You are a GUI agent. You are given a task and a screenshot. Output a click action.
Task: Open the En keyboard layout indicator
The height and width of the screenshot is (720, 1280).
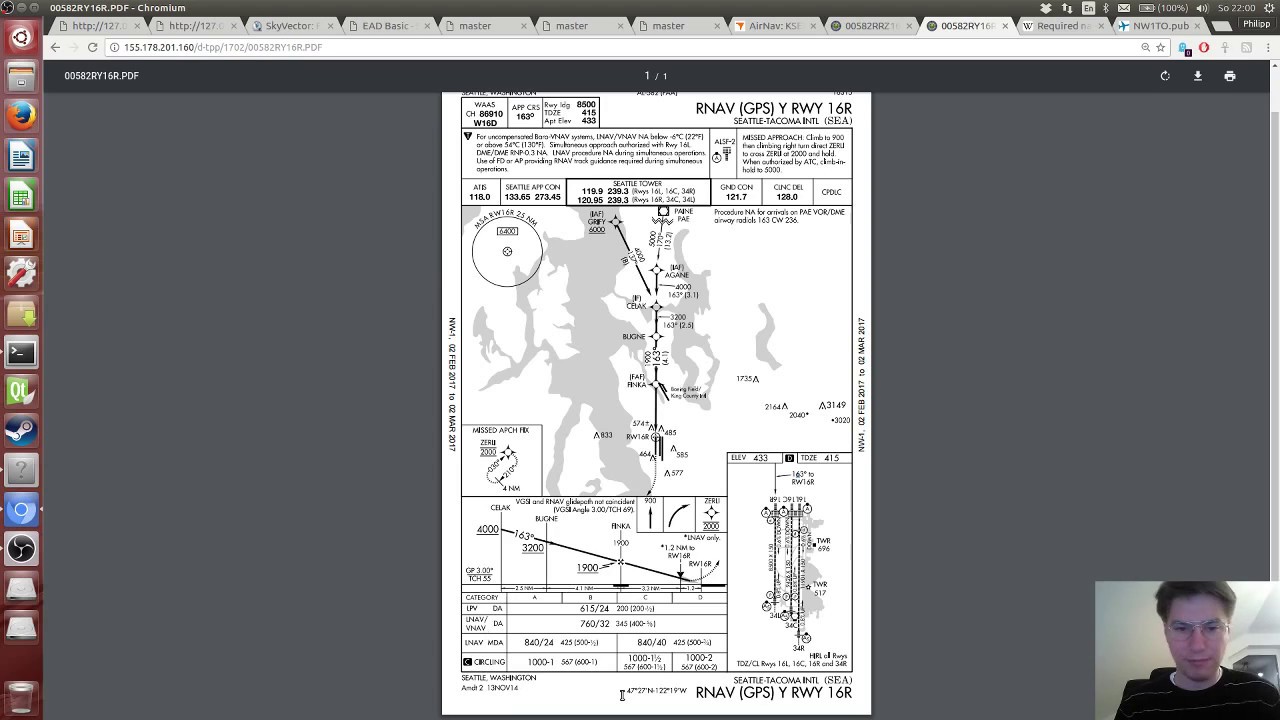(x=1089, y=8)
